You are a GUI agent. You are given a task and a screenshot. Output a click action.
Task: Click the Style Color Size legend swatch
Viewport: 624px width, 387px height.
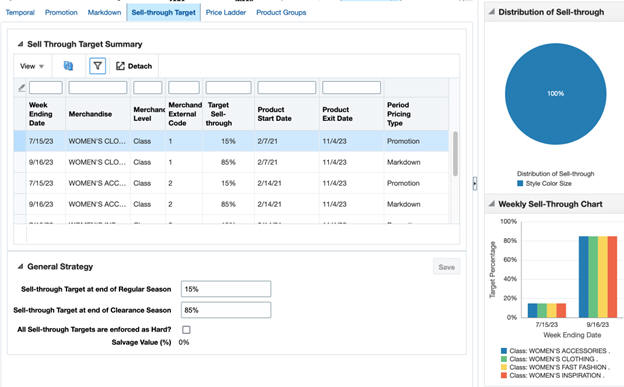[520, 184]
